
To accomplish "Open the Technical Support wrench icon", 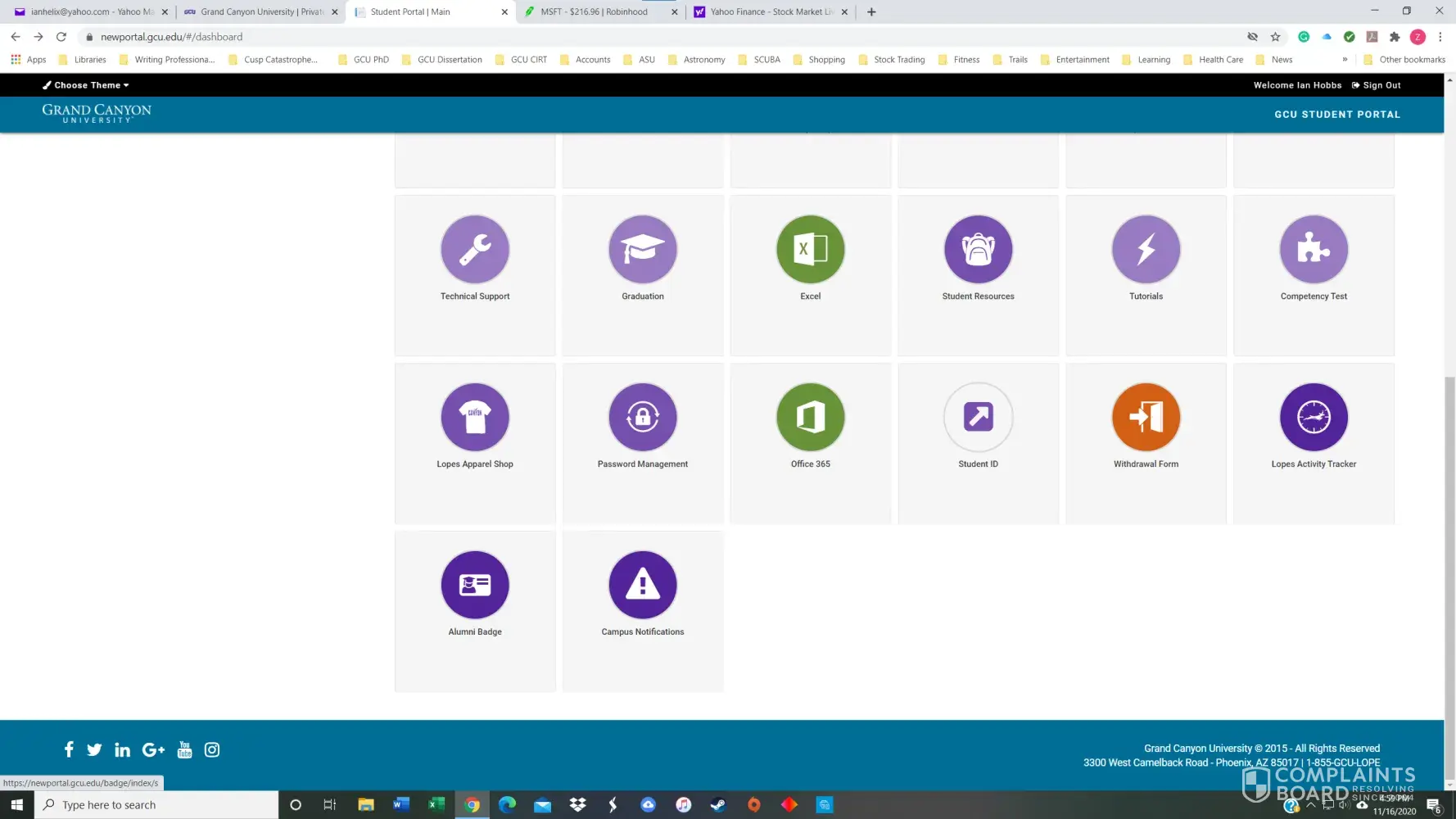I will (475, 249).
